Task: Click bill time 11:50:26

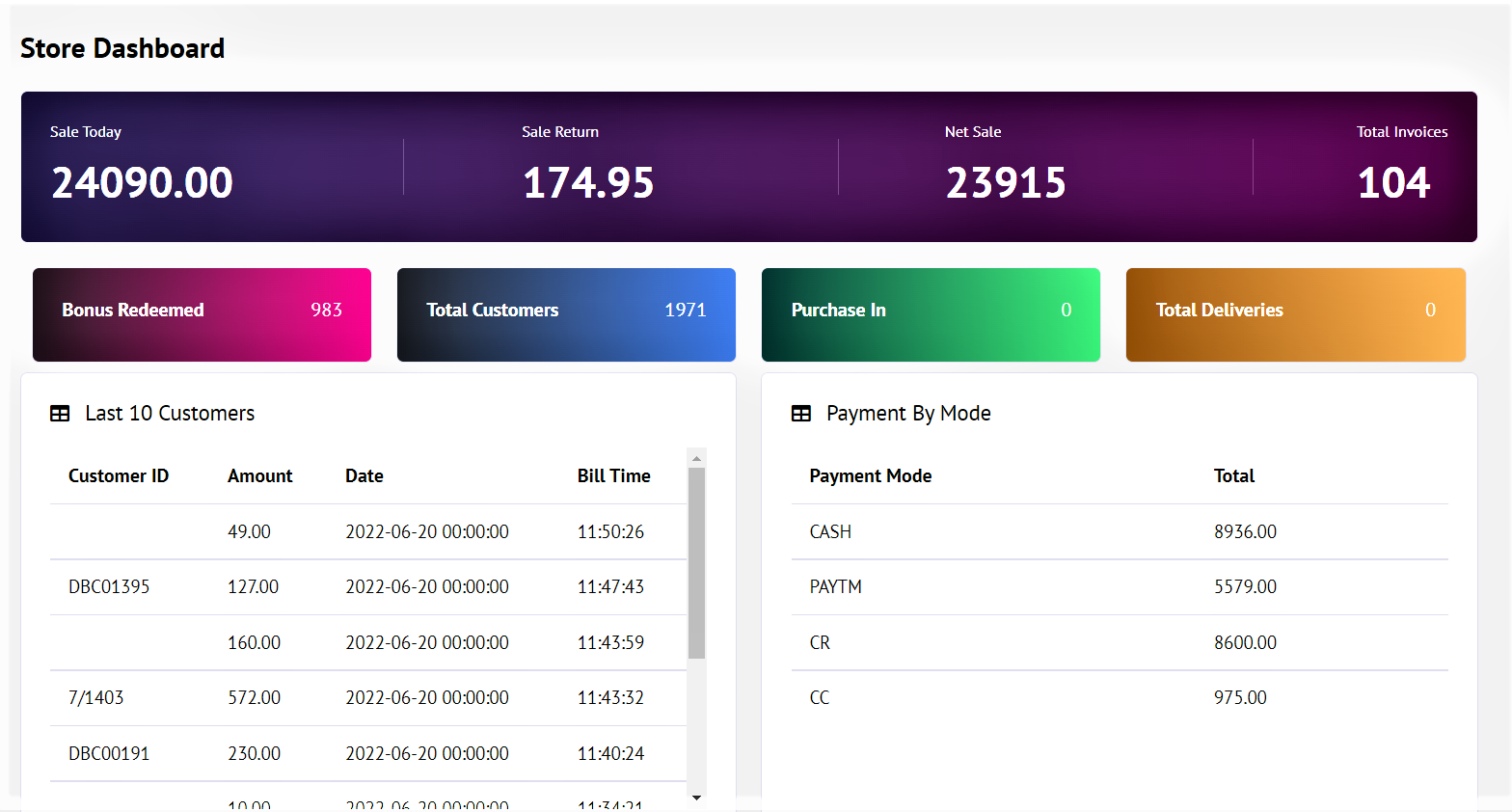Action: tap(610, 531)
